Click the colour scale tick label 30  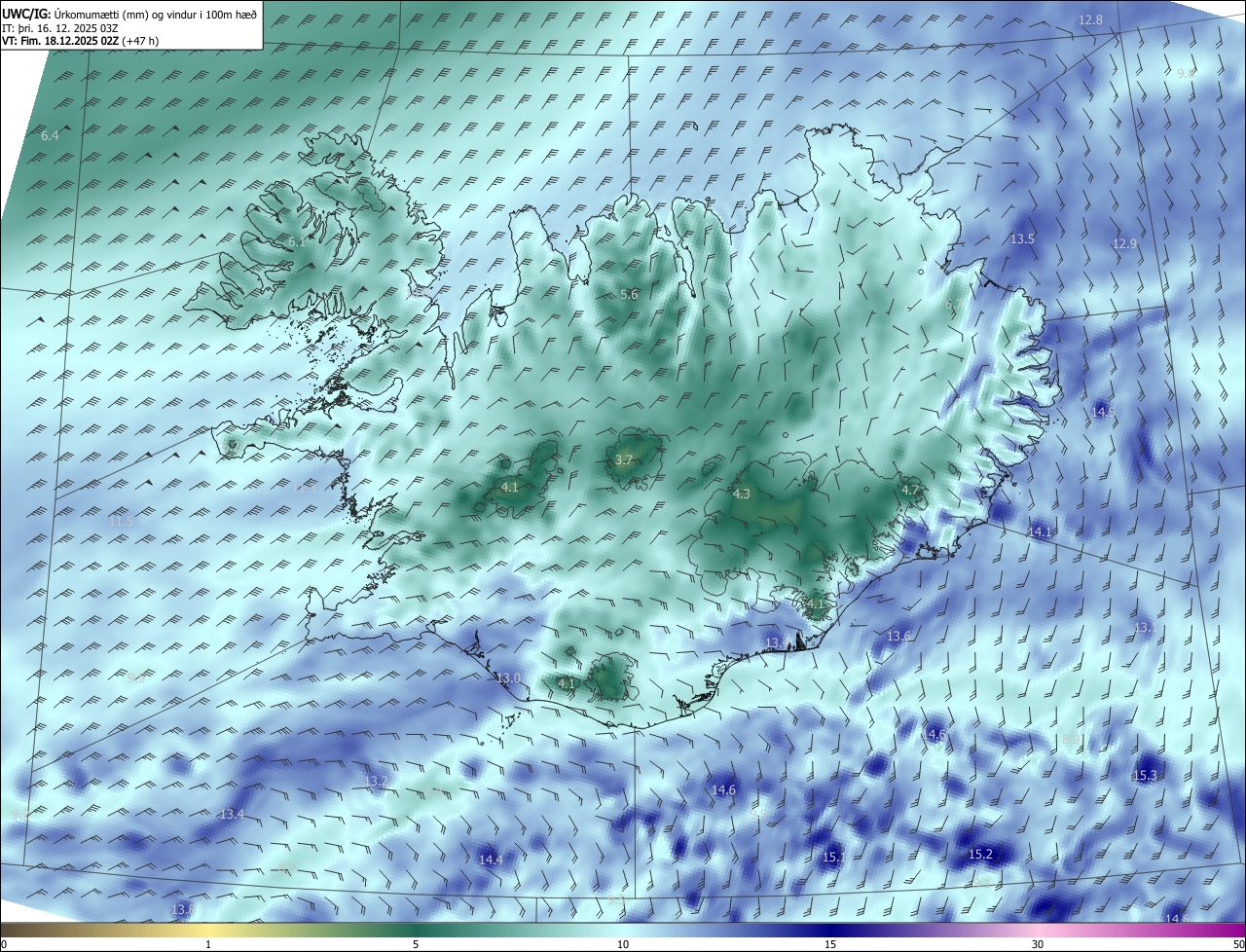point(1038,944)
